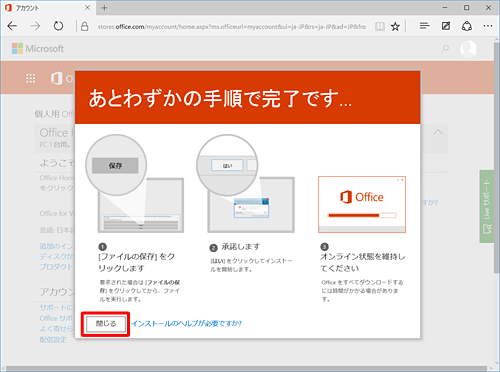
Task: Open the Share icon in toolbar
Action: 467,26
